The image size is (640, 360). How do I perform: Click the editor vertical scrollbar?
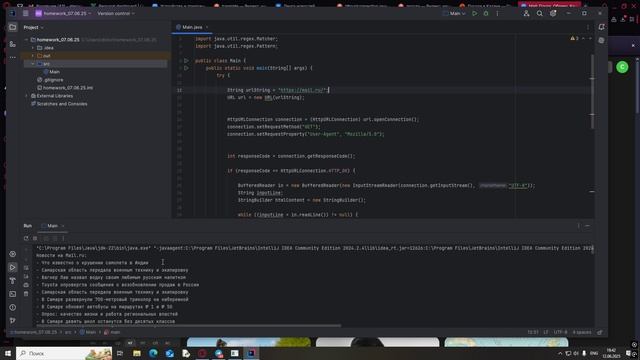point(592,92)
